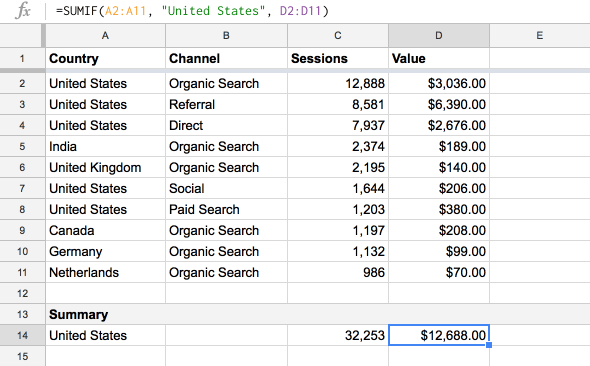This screenshot has height=366, width=590.
Task: Select the cell containing $6,390.00
Action: [x=439, y=104]
